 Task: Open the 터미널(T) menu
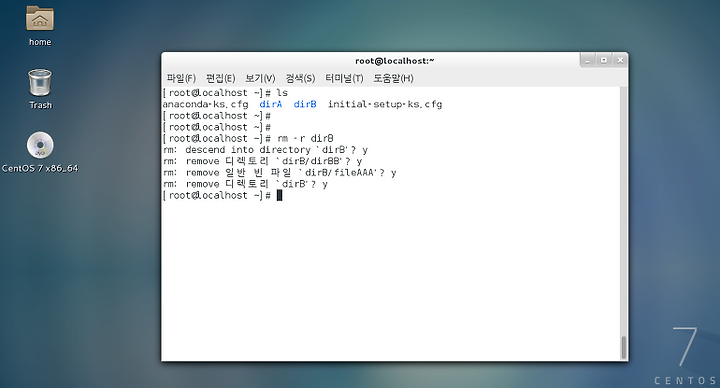(344, 79)
